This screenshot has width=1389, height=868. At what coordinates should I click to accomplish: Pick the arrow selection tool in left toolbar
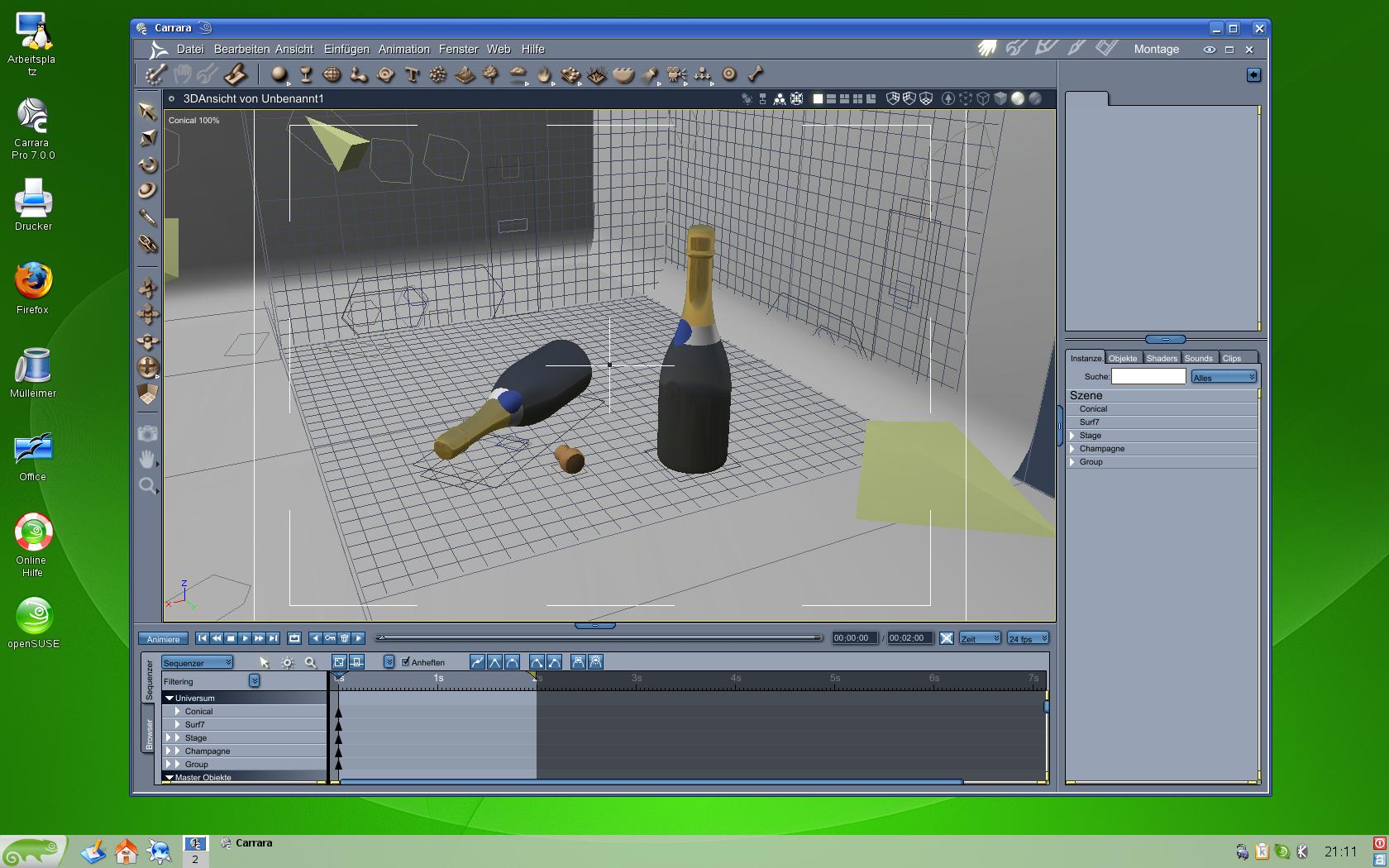click(x=147, y=111)
